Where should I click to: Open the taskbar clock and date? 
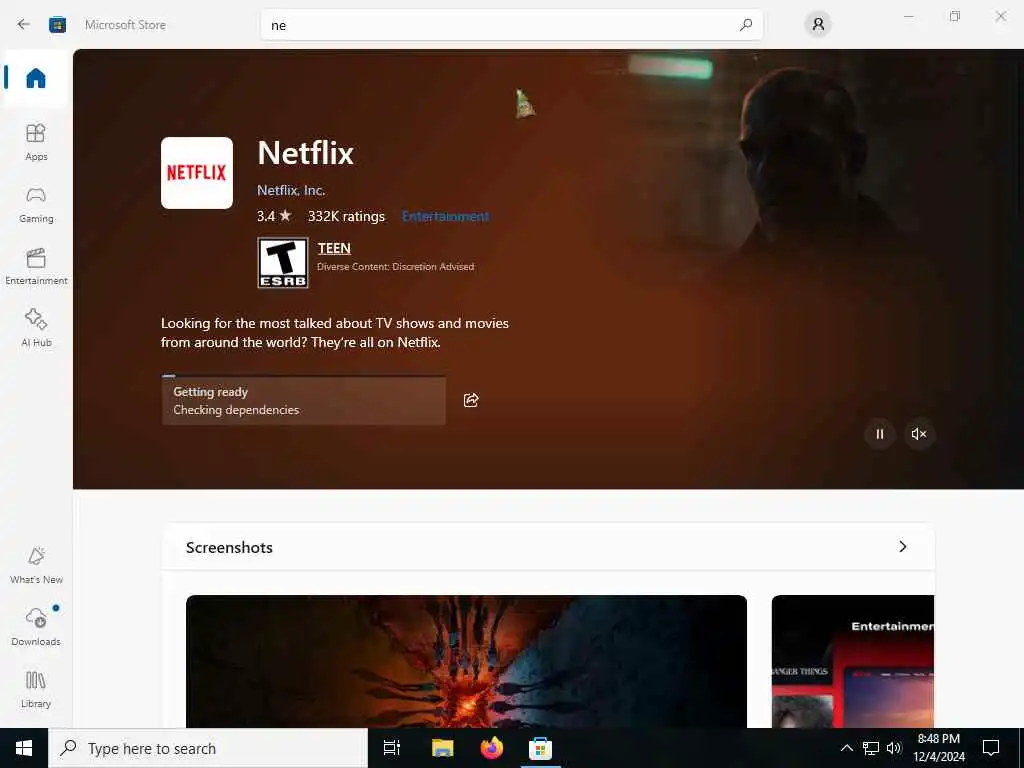coord(939,748)
